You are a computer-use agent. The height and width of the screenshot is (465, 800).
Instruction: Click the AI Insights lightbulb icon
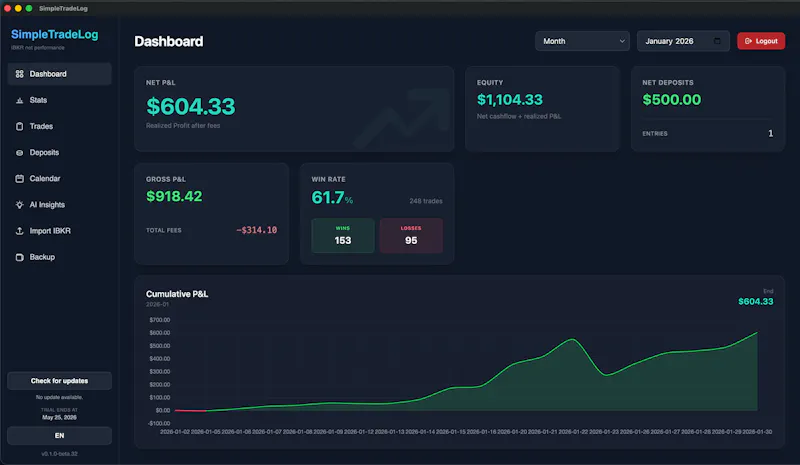click(x=19, y=205)
